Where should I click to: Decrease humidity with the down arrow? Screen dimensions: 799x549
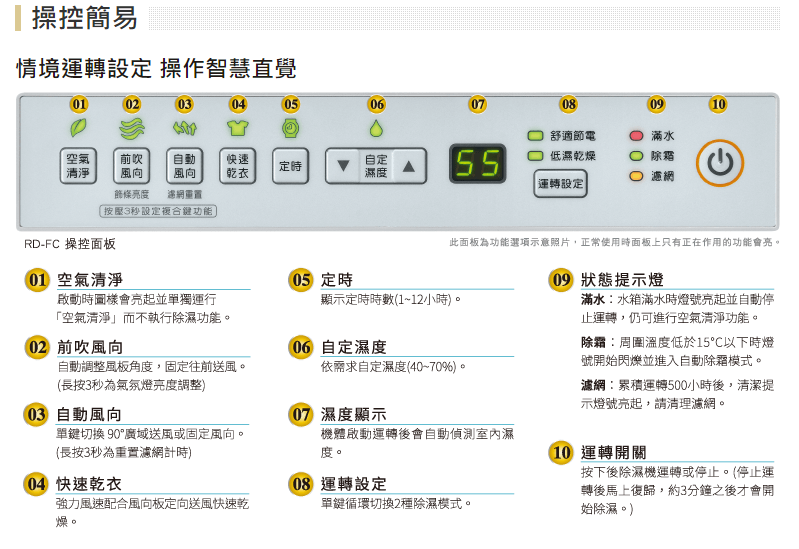click(x=344, y=166)
